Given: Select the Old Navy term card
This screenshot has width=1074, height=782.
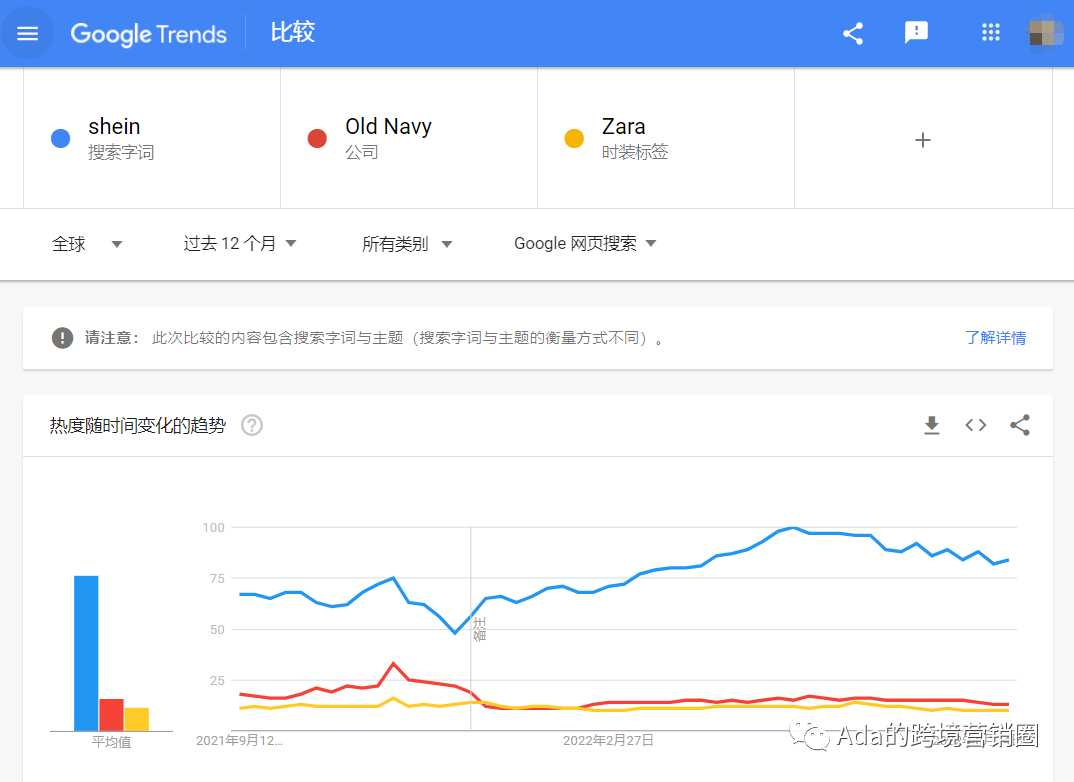Looking at the screenshot, I should [409, 139].
